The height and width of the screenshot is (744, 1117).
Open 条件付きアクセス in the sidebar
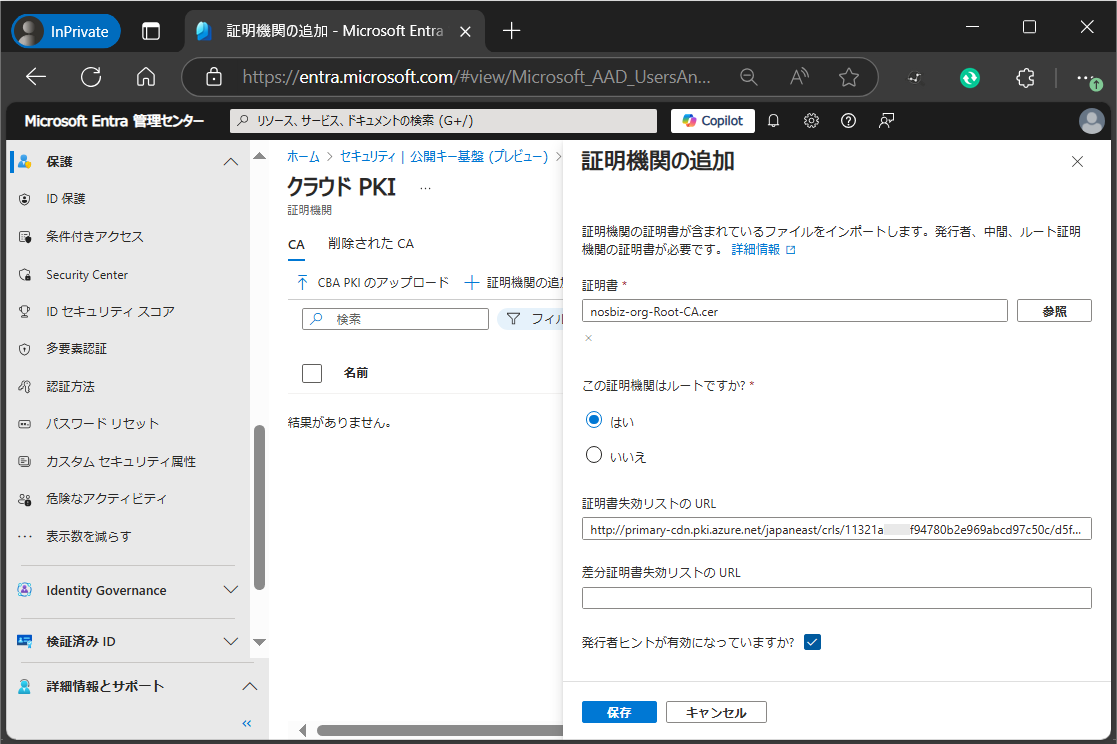[x=95, y=237]
